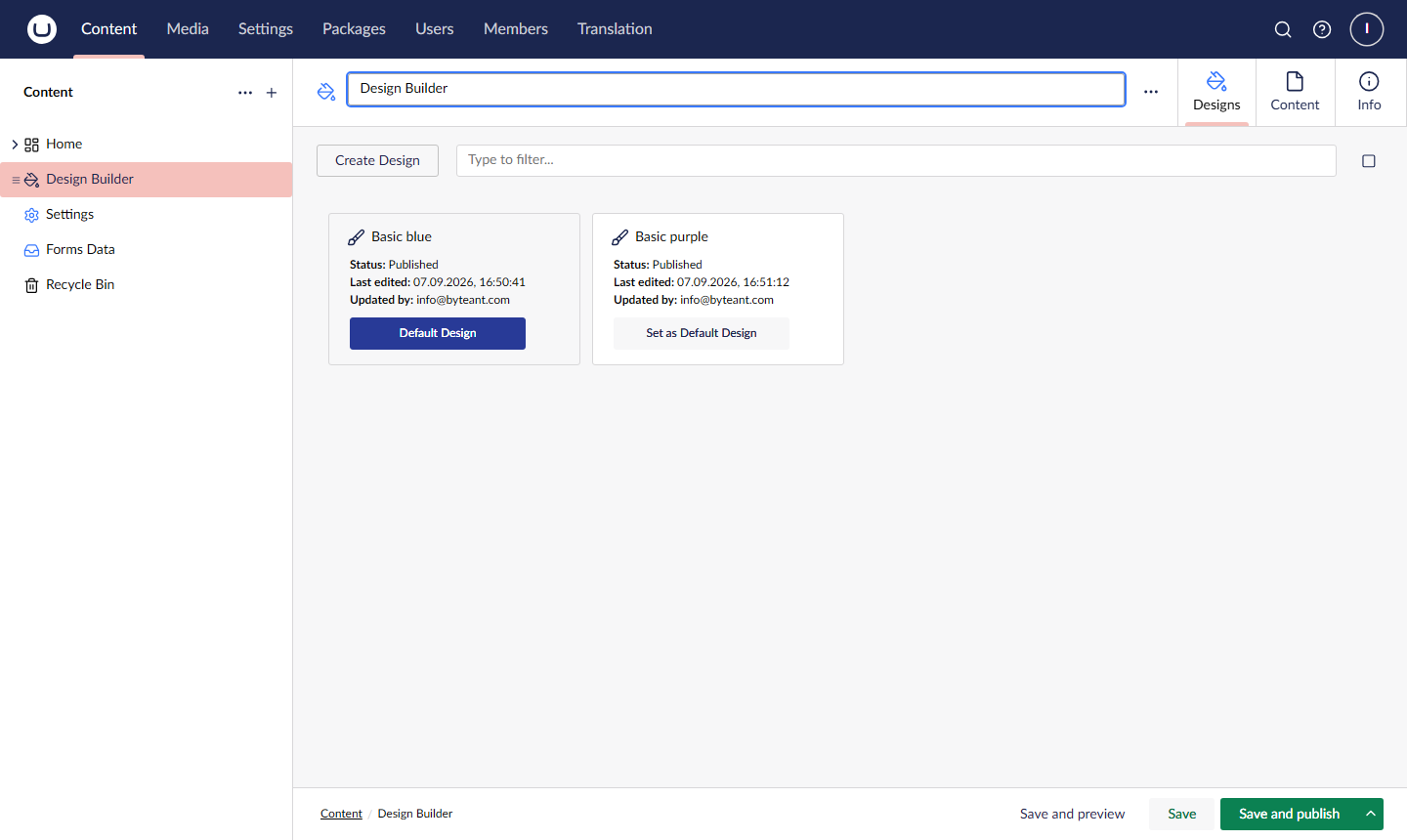
Task: Click the Design Builder name input
Action: coord(736,89)
